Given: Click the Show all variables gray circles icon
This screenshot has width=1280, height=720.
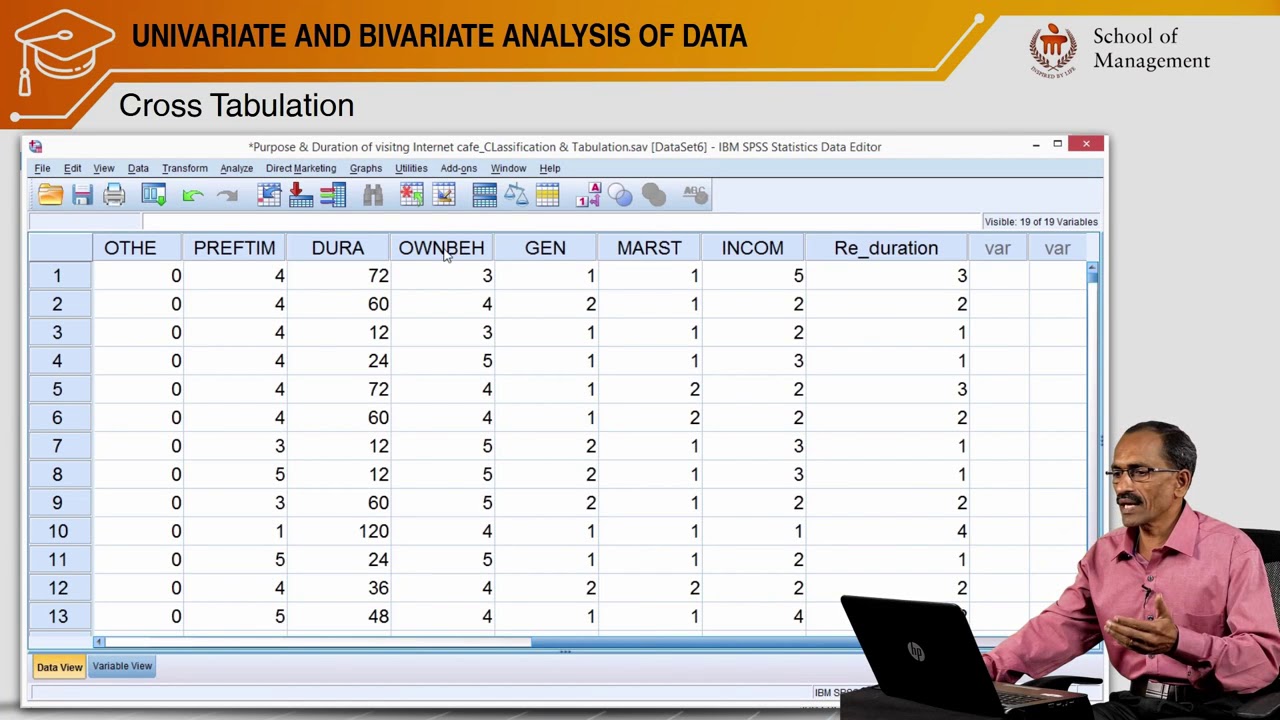Looking at the screenshot, I should 653,195.
